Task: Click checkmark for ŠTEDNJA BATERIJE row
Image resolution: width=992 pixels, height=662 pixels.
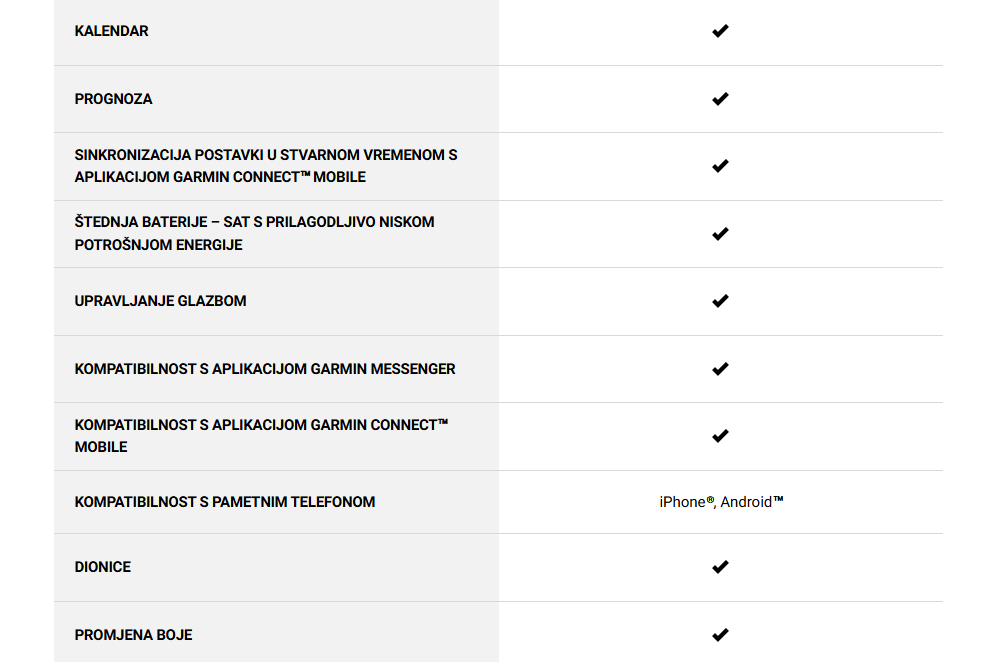Action: 720,234
